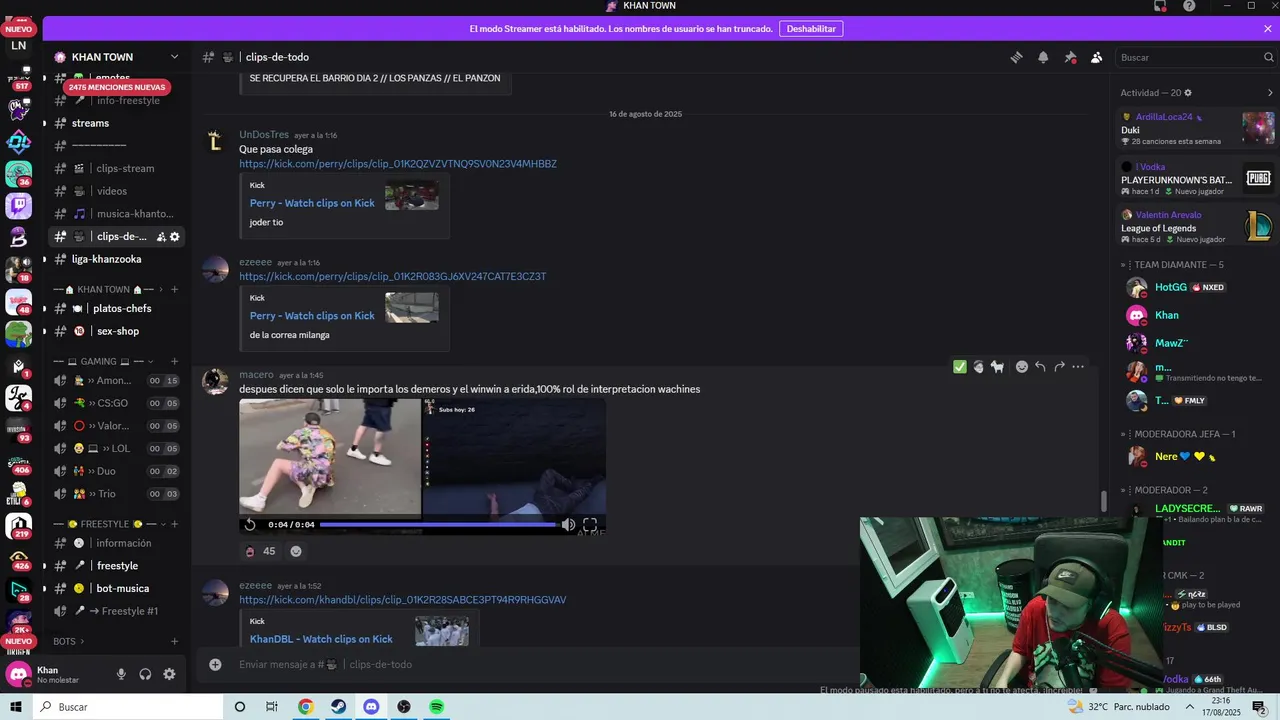
Task: Open the Threads icon in channel header
Action: pos(1016,57)
